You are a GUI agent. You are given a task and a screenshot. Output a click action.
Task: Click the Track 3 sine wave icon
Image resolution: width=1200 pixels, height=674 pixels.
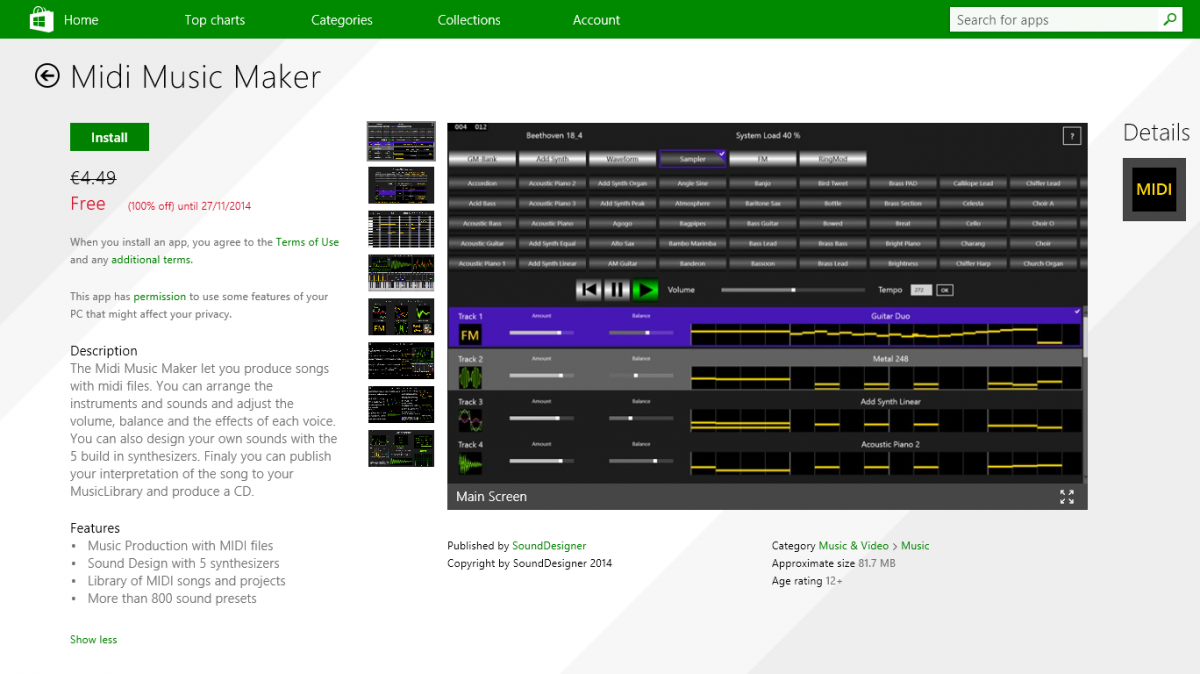click(470, 421)
